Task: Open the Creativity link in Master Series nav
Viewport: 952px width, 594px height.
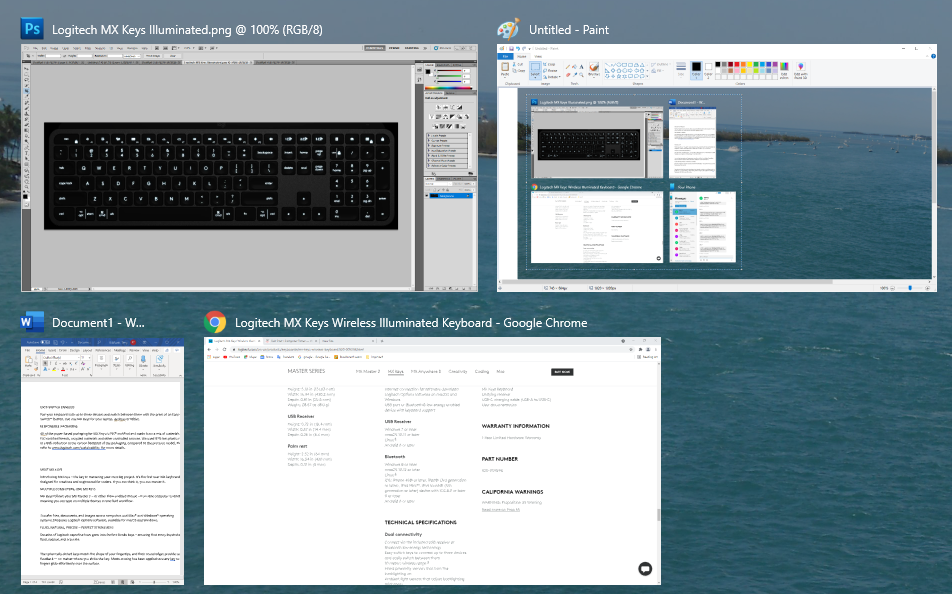Action: pos(458,372)
